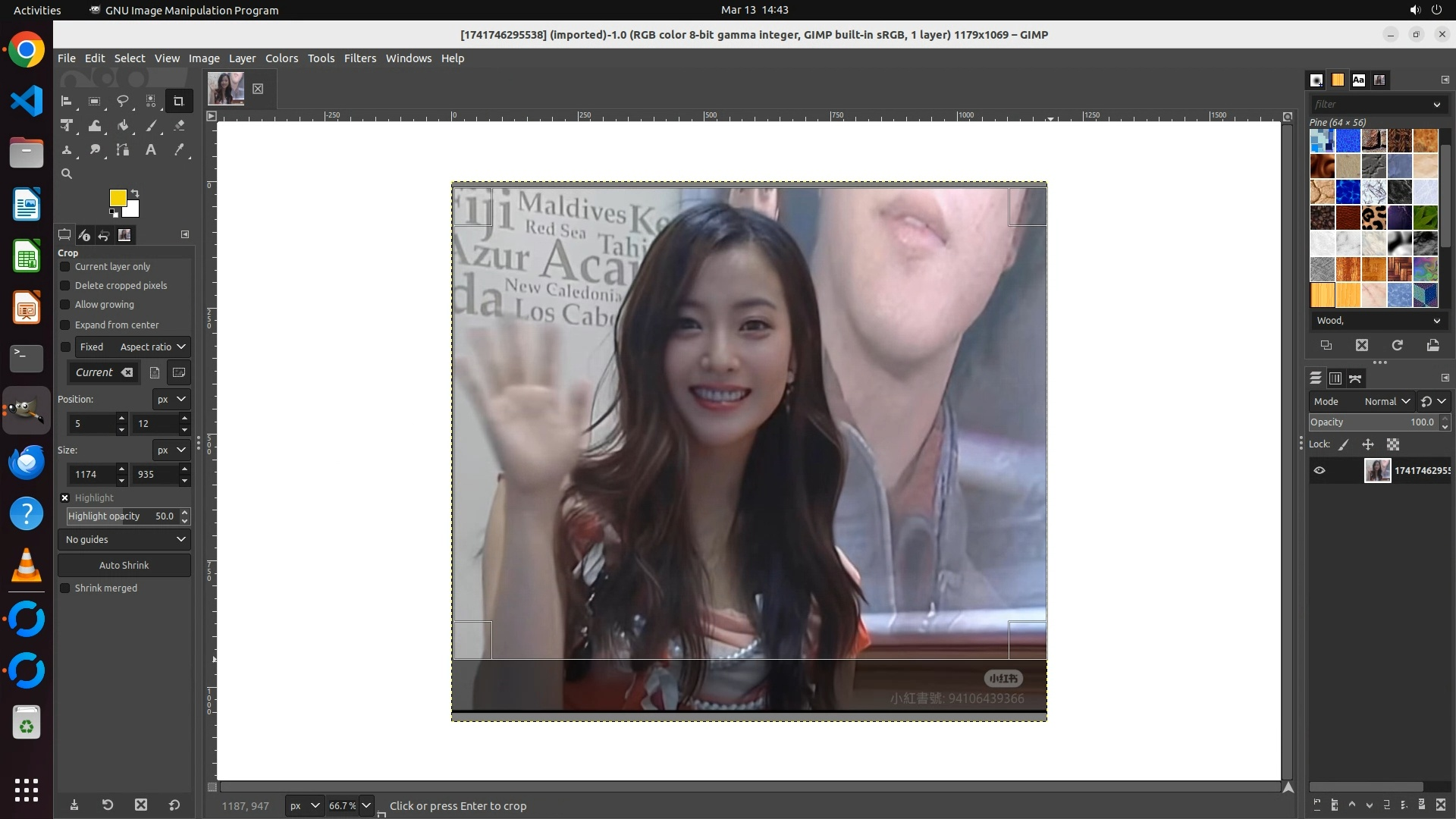Open the layer Mode Normal dropdown

[x=1386, y=401]
